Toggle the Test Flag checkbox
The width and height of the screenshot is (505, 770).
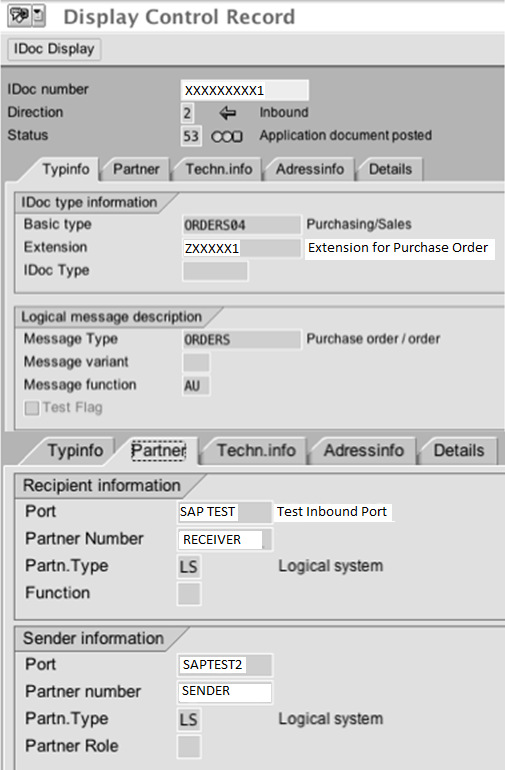(x=32, y=408)
